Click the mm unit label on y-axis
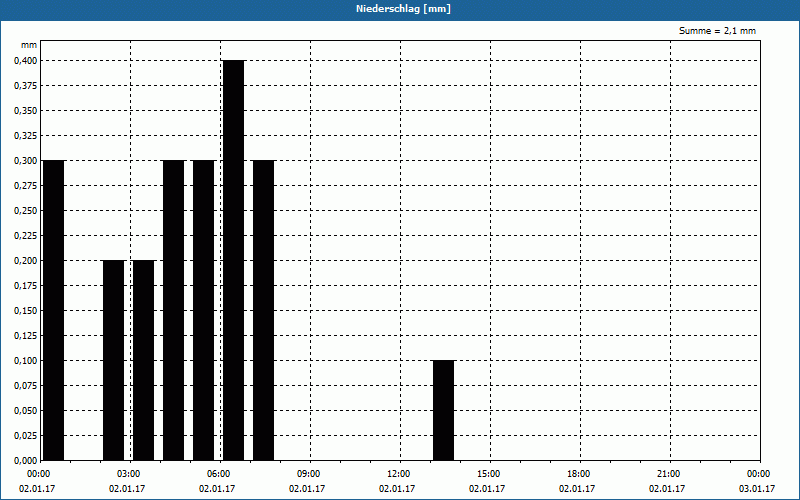This screenshot has height=500, width=800. 29,45
